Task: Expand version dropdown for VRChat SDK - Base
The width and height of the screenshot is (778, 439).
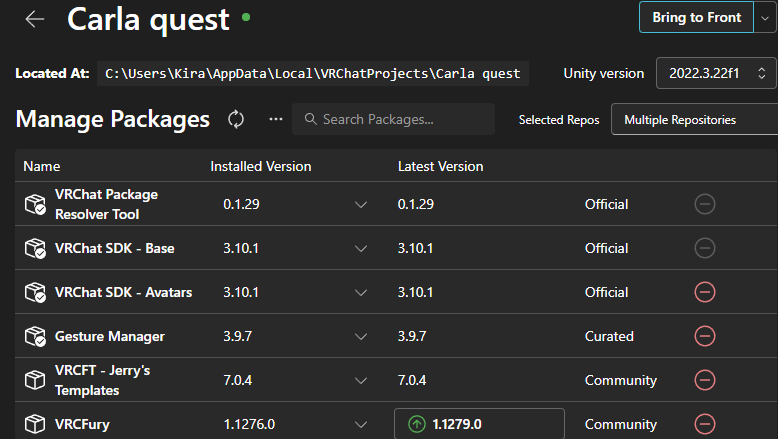Action: click(361, 248)
